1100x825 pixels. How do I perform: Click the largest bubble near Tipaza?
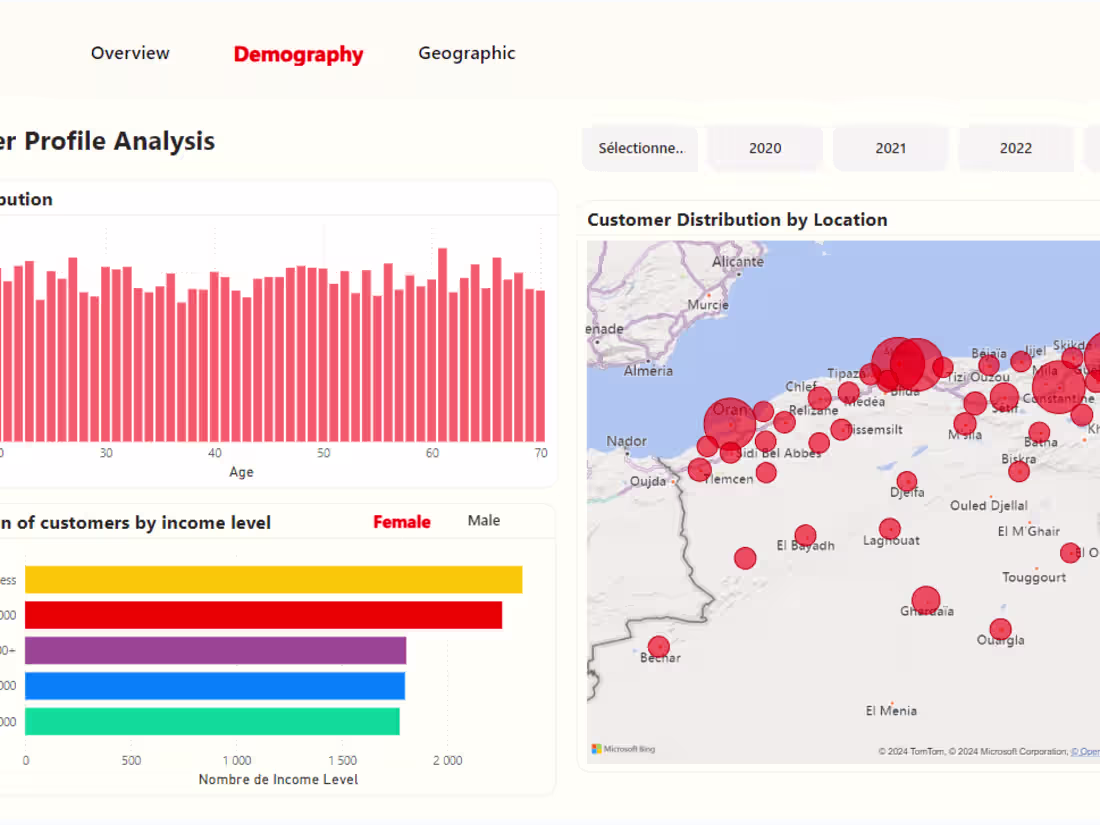pyautogui.click(x=905, y=363)
